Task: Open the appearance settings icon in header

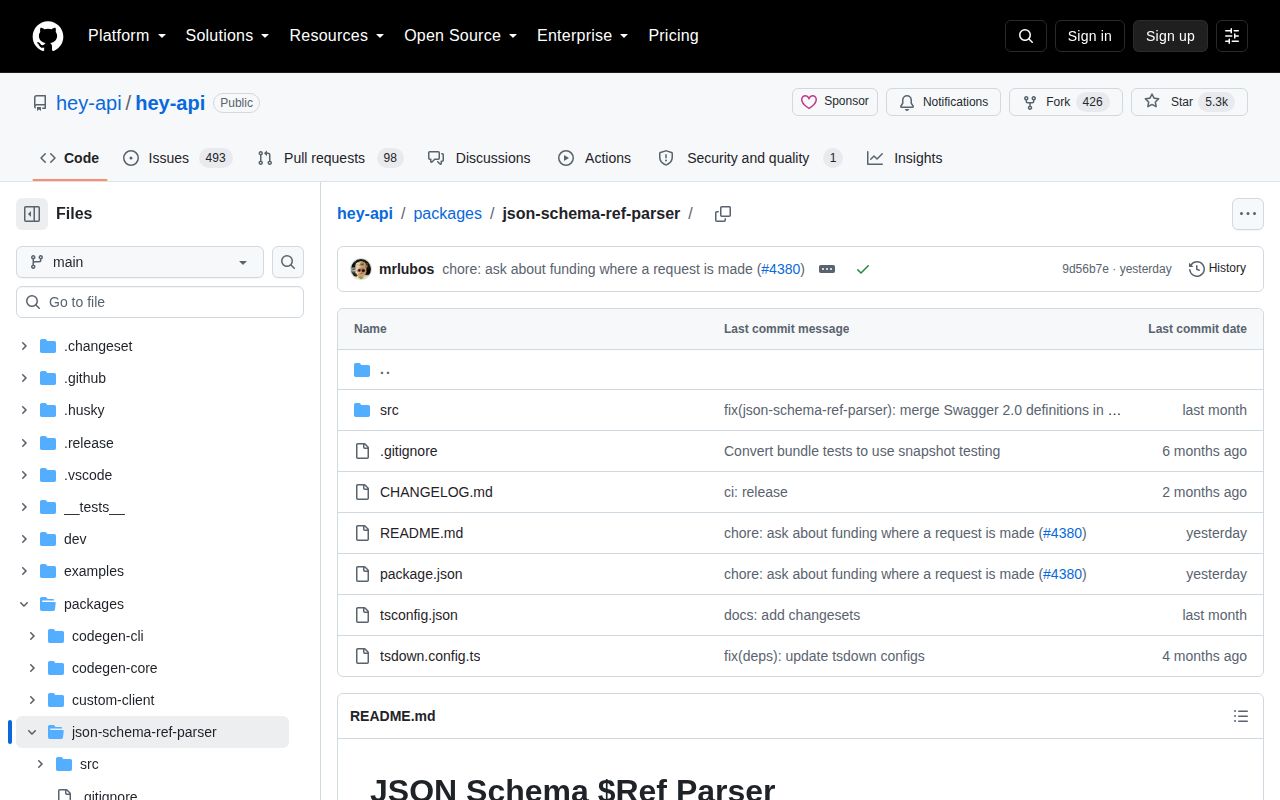Action: pos(1232,36)
